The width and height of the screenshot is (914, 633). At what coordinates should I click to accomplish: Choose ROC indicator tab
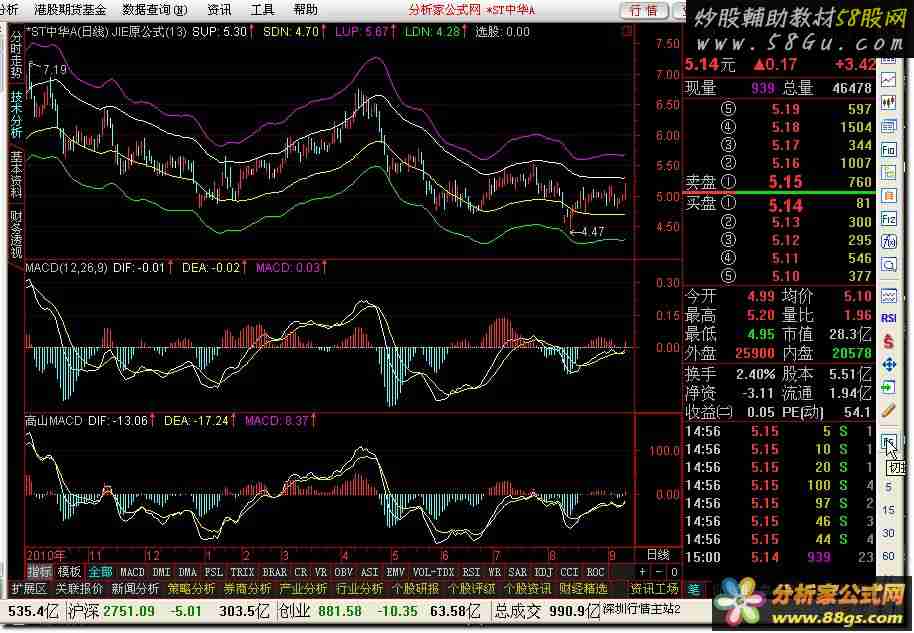[595, 572]
